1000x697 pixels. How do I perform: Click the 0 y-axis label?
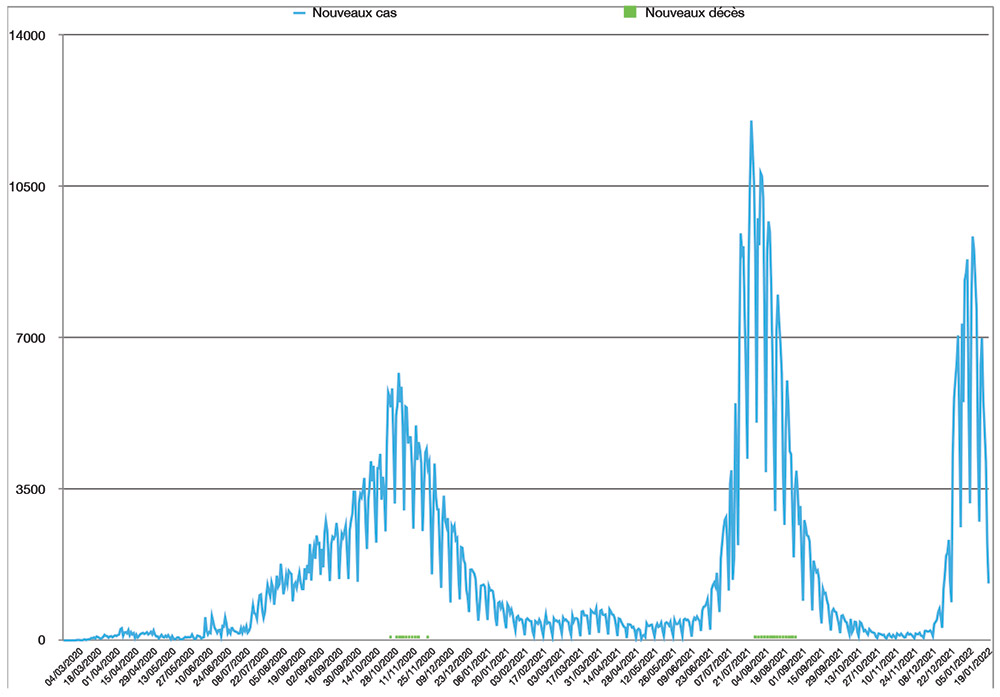pos(44,640)
